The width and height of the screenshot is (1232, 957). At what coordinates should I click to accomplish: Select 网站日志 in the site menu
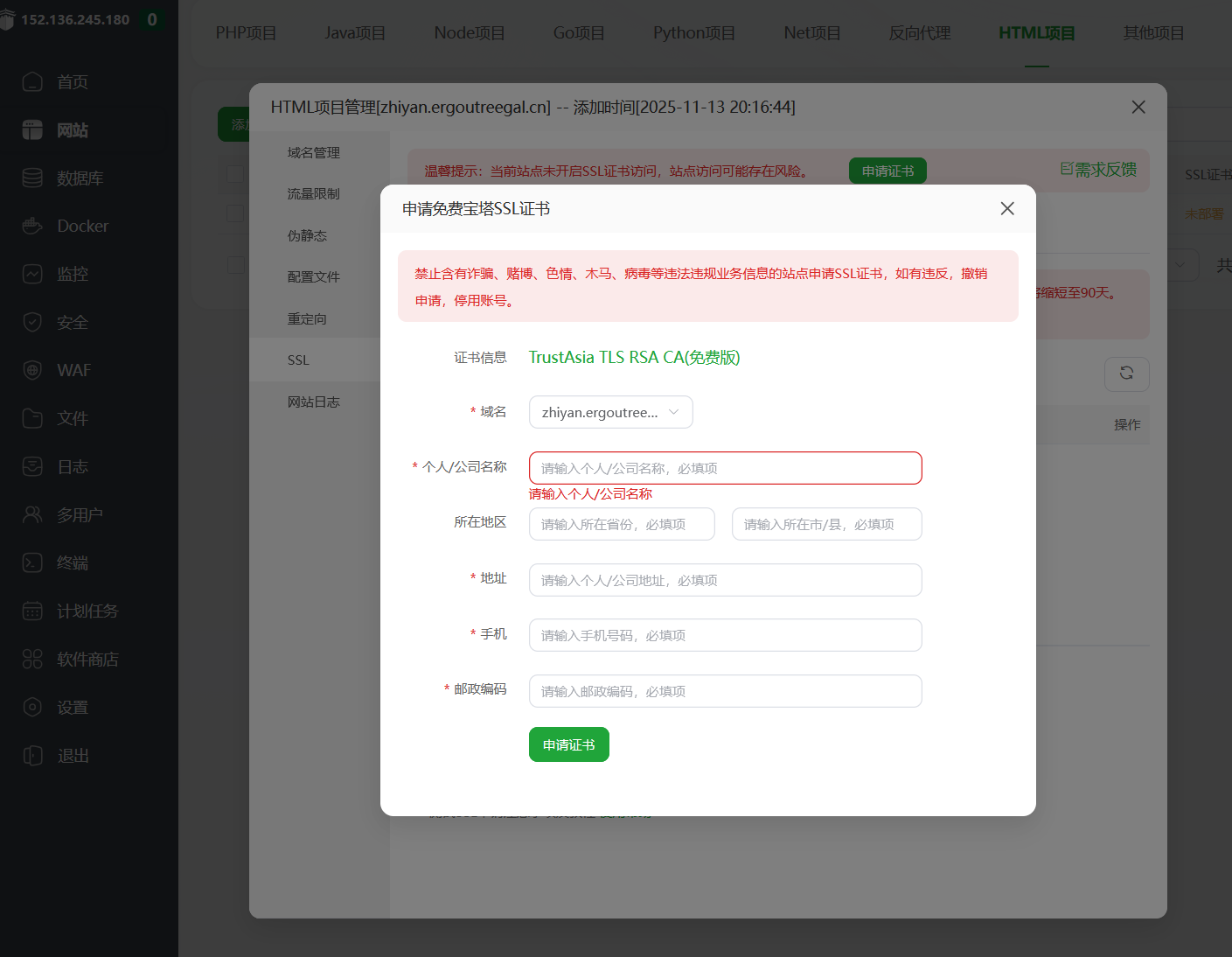(x=313, y=402)
